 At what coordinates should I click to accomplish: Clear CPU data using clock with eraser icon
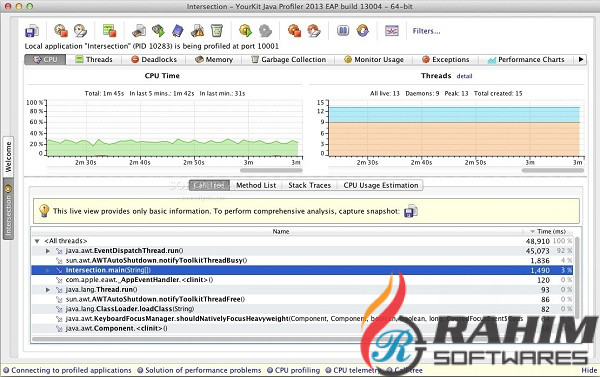click(80, 31)
